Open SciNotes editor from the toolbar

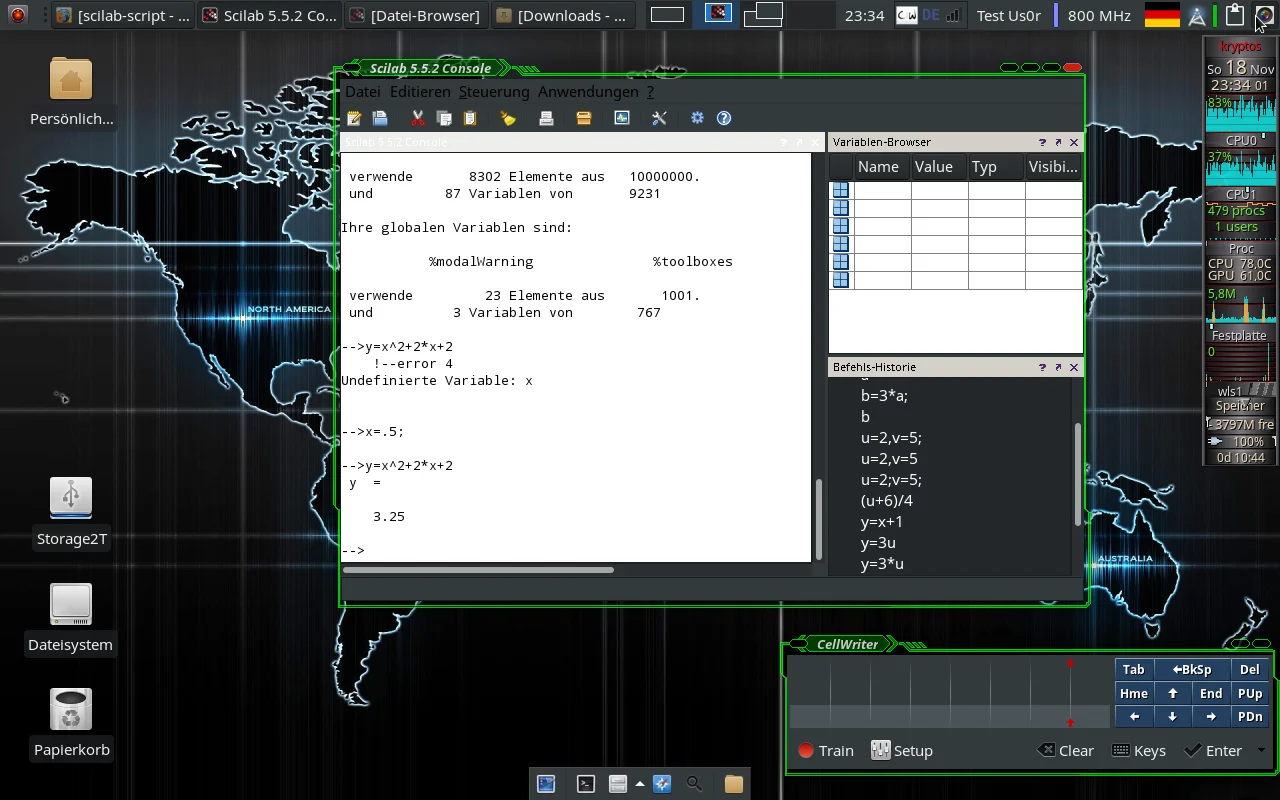click(354, 118)
